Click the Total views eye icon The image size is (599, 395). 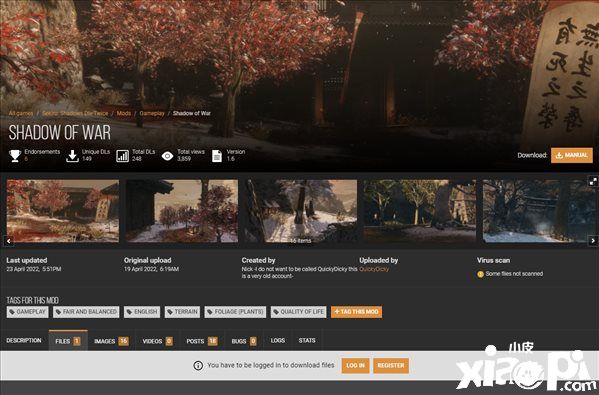[x=167, y=156]
